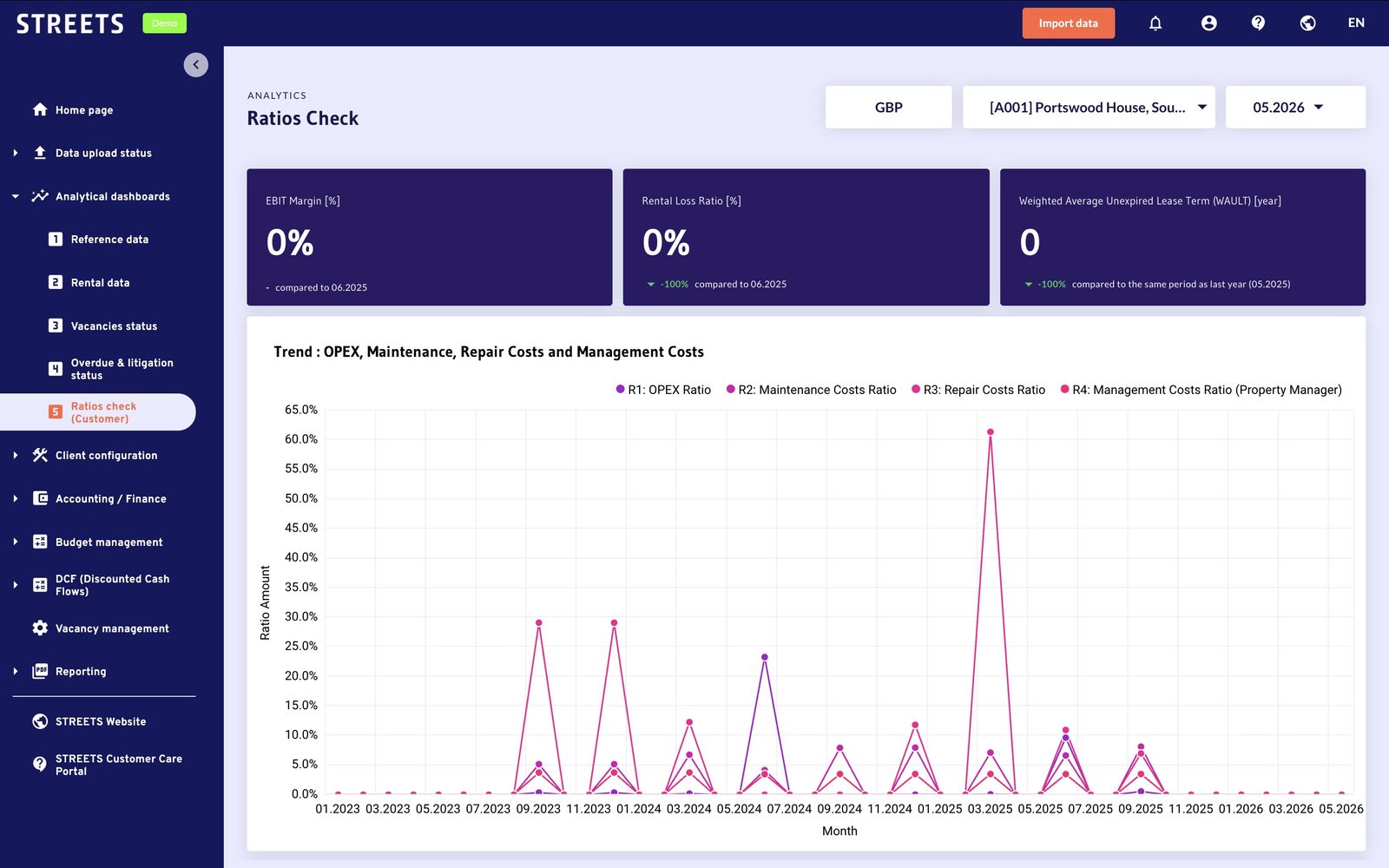This screenshot has width=1389, height=868.
Task: Click the green Demo badge
Action: (x=164, y=23)
